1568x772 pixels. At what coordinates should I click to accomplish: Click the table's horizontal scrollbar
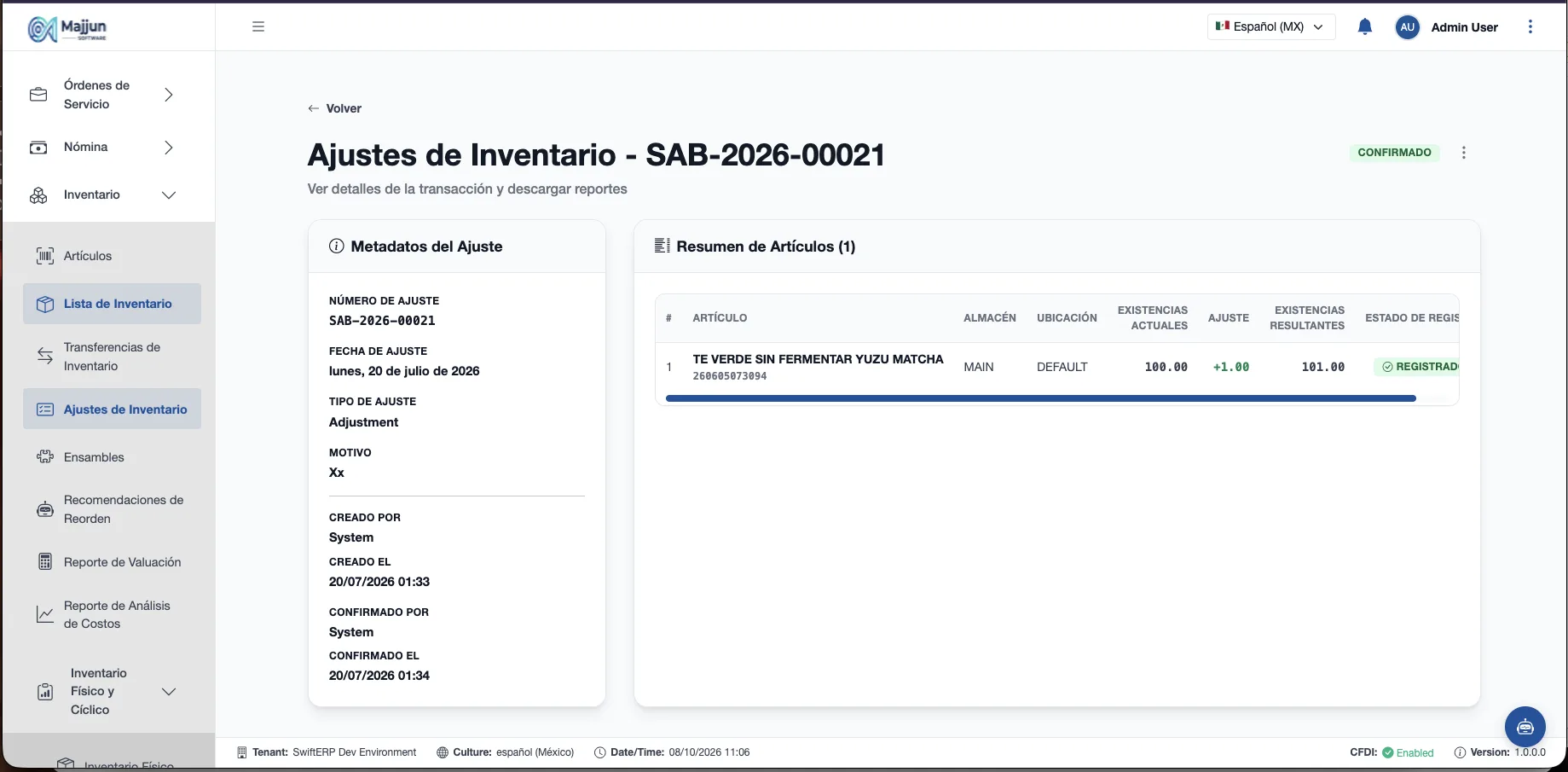click(1040, 398)
